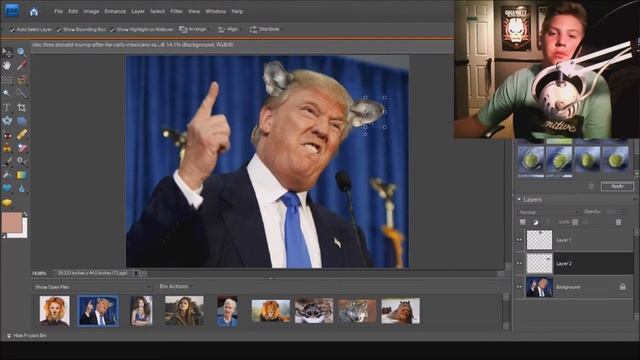Select the Spot Healing bandage tool
Viewport: 640px width, 360px height.
pyautogui.click(x=21, y=135)
